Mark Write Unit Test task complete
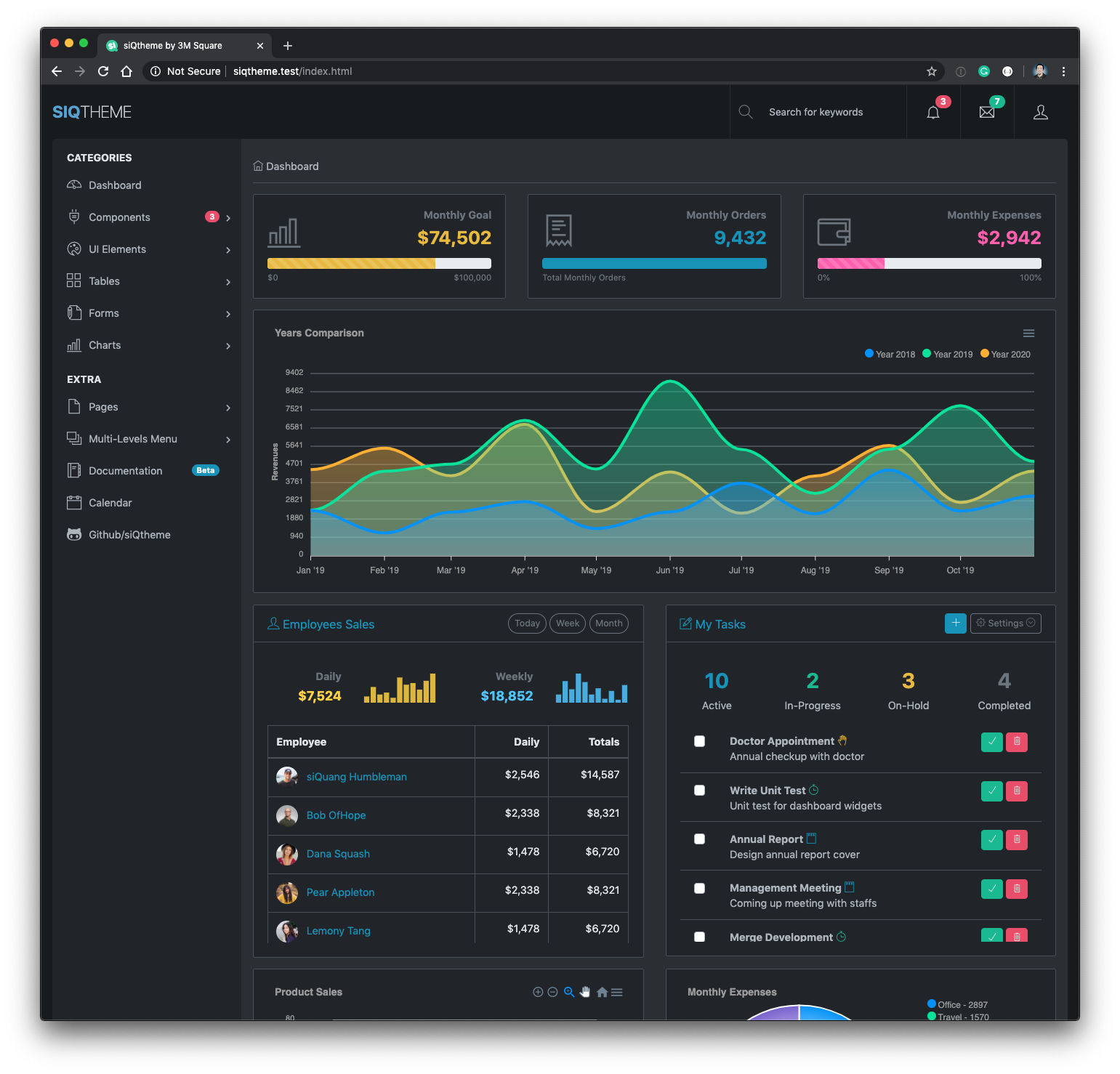The image size is (1120, 1074). click(x=992, y=791)
